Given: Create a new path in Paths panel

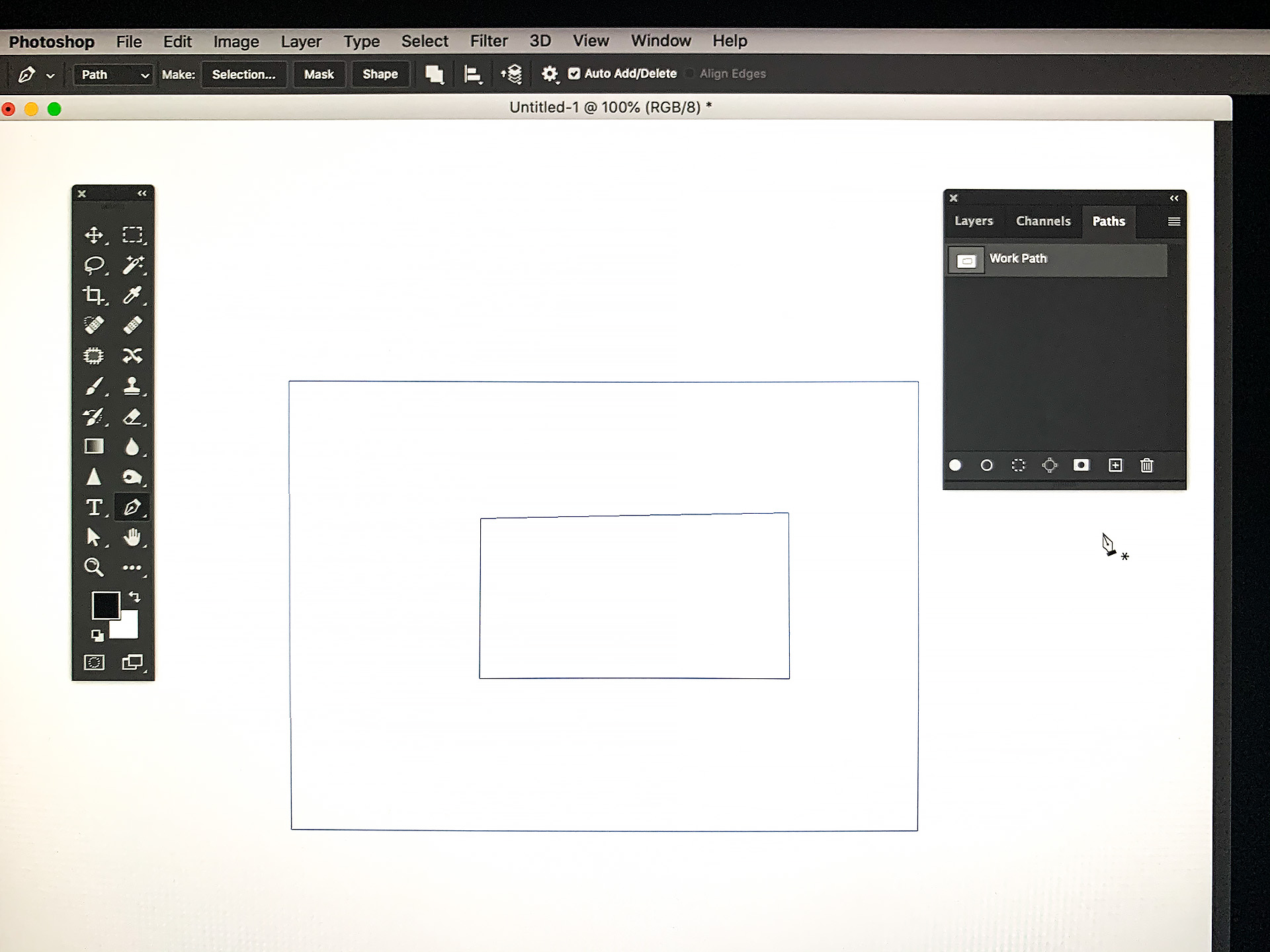Looking at the screenshot, I should (1116, 465).
